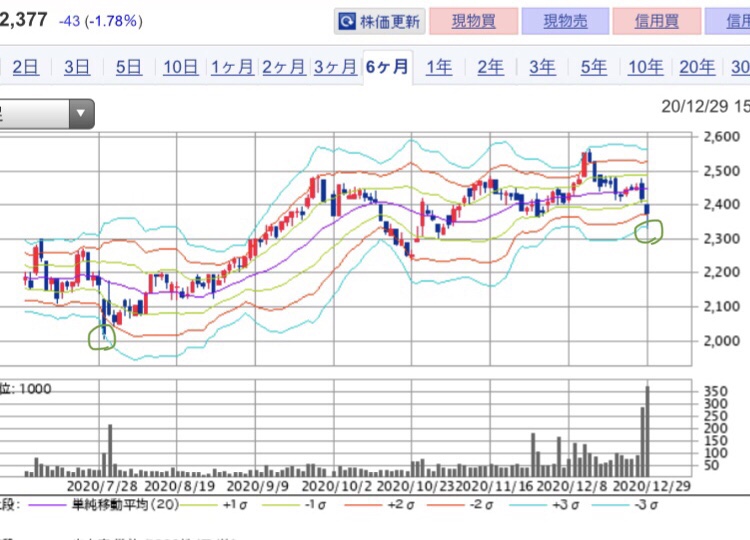750x540 pixels.
Task: Show the 5年 chart
Action: pos(594,67)
